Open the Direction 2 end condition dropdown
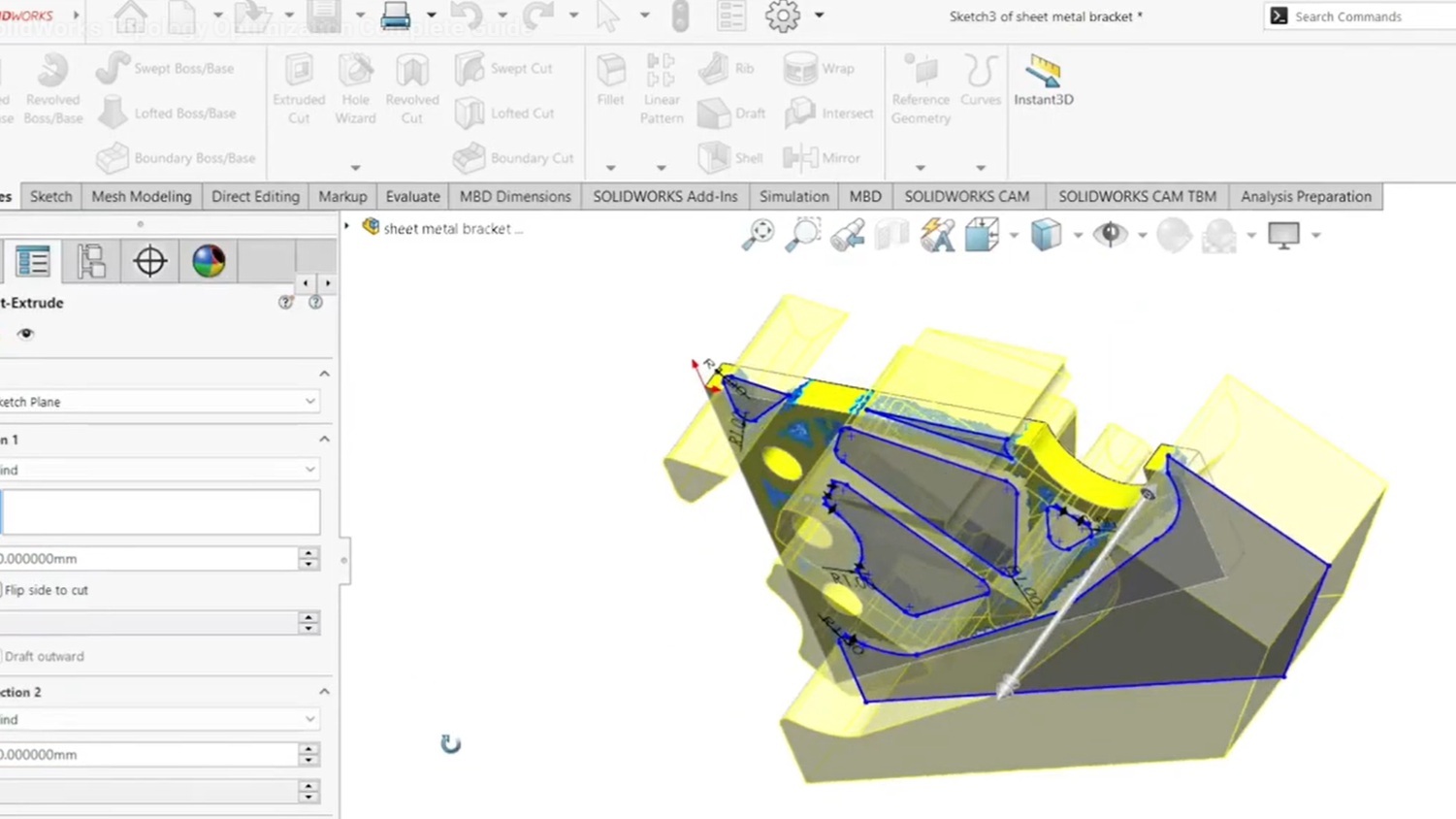1456x819 pixels. click(160, 719)
